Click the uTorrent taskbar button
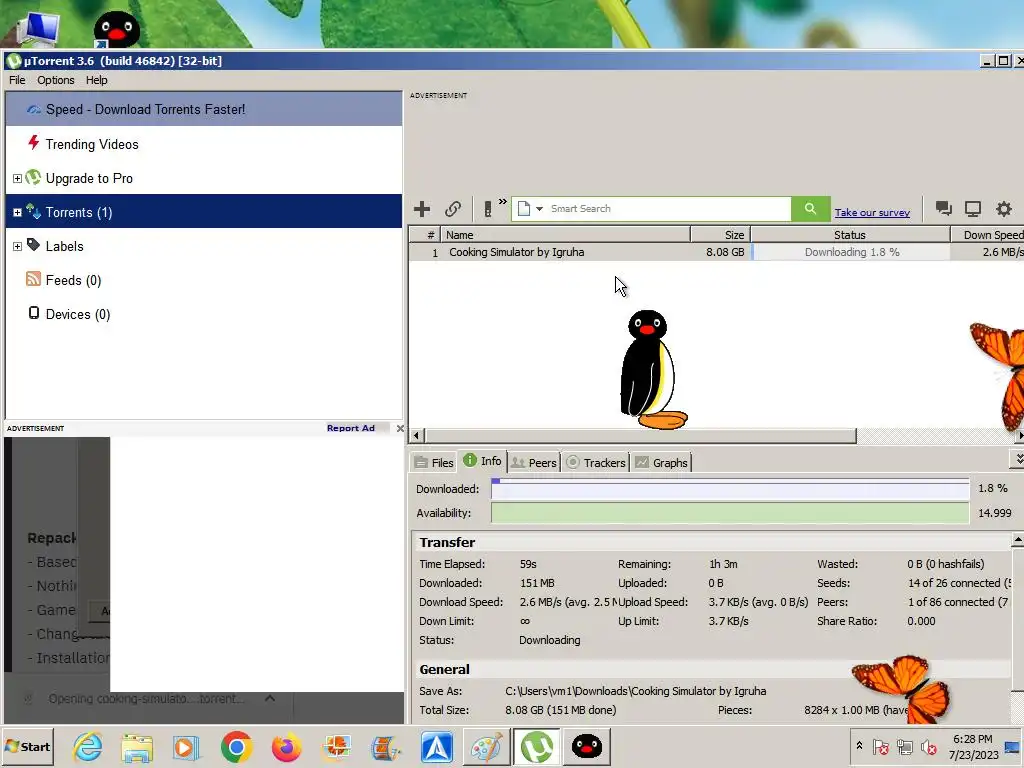This screenshot has width=1024, height=768. [x=537, y=746]
